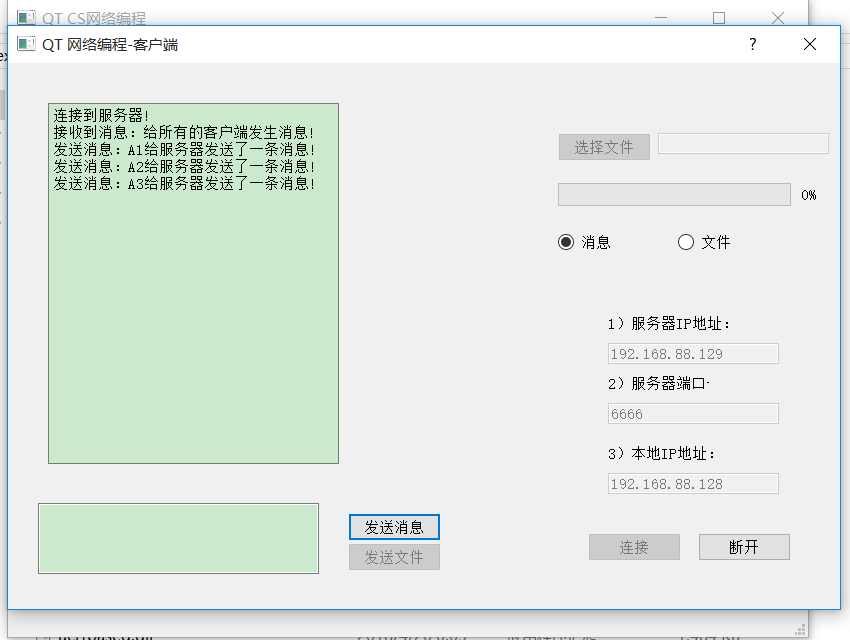Click the green chat log showing 连接到服务器
Image resolution: width=850 pixels, height=640 pixels.
193,280
